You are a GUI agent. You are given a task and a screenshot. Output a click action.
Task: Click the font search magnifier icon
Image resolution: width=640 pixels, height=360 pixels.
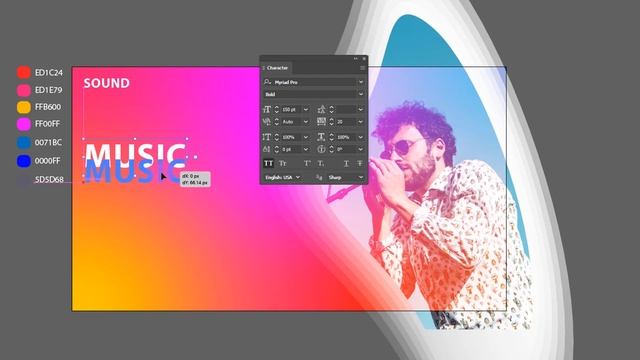click(267, 82)
